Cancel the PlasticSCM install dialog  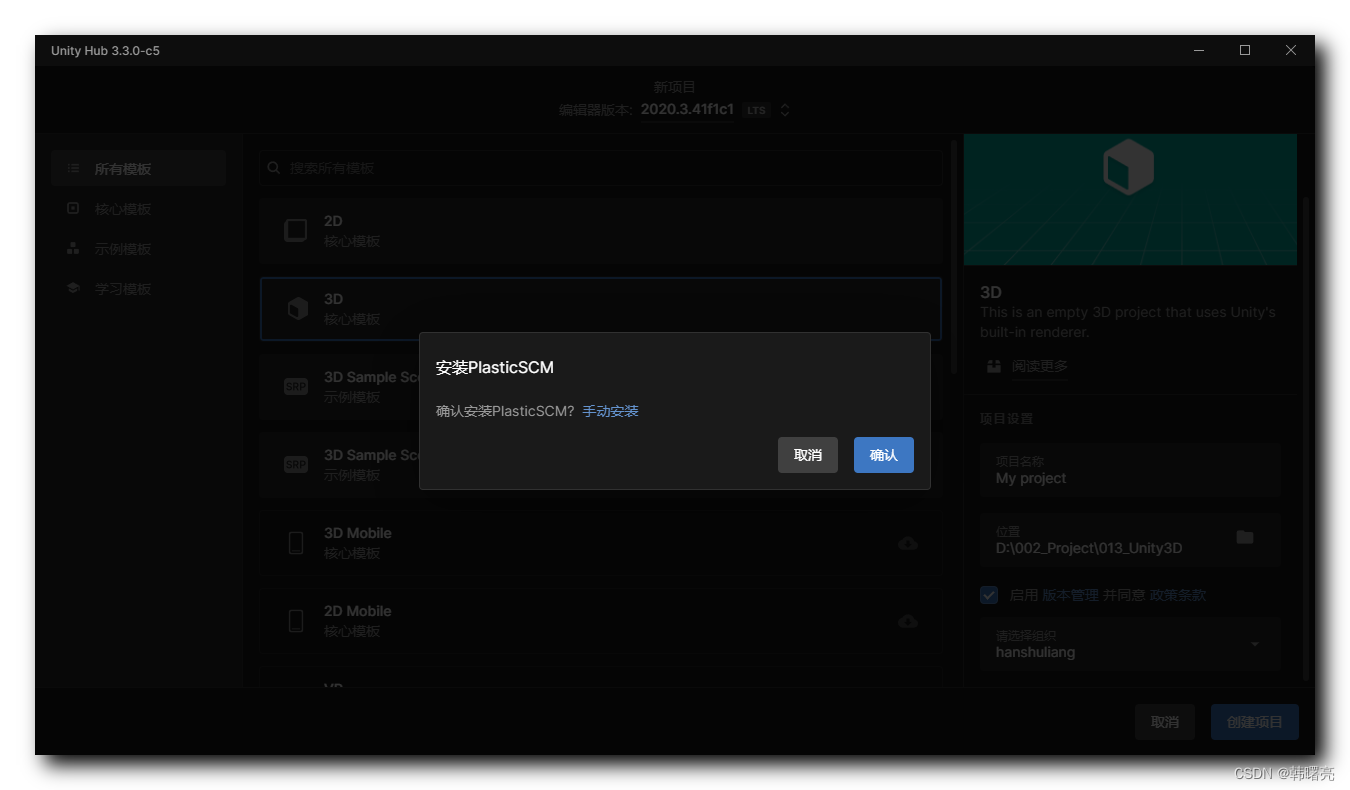point(808,455)
